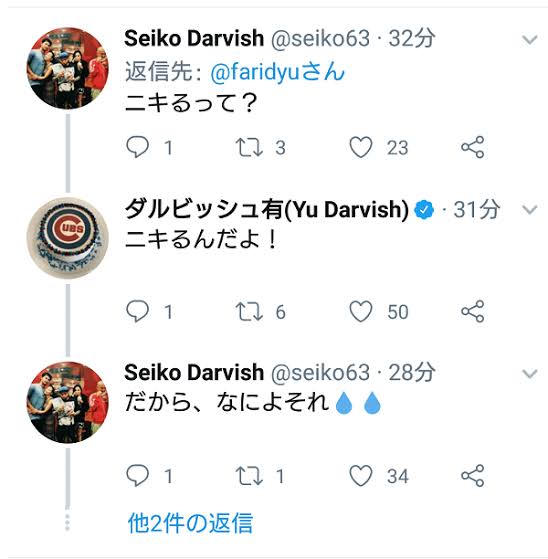Open options chevron on Yu Darvish's tweet

click(529, 209)
